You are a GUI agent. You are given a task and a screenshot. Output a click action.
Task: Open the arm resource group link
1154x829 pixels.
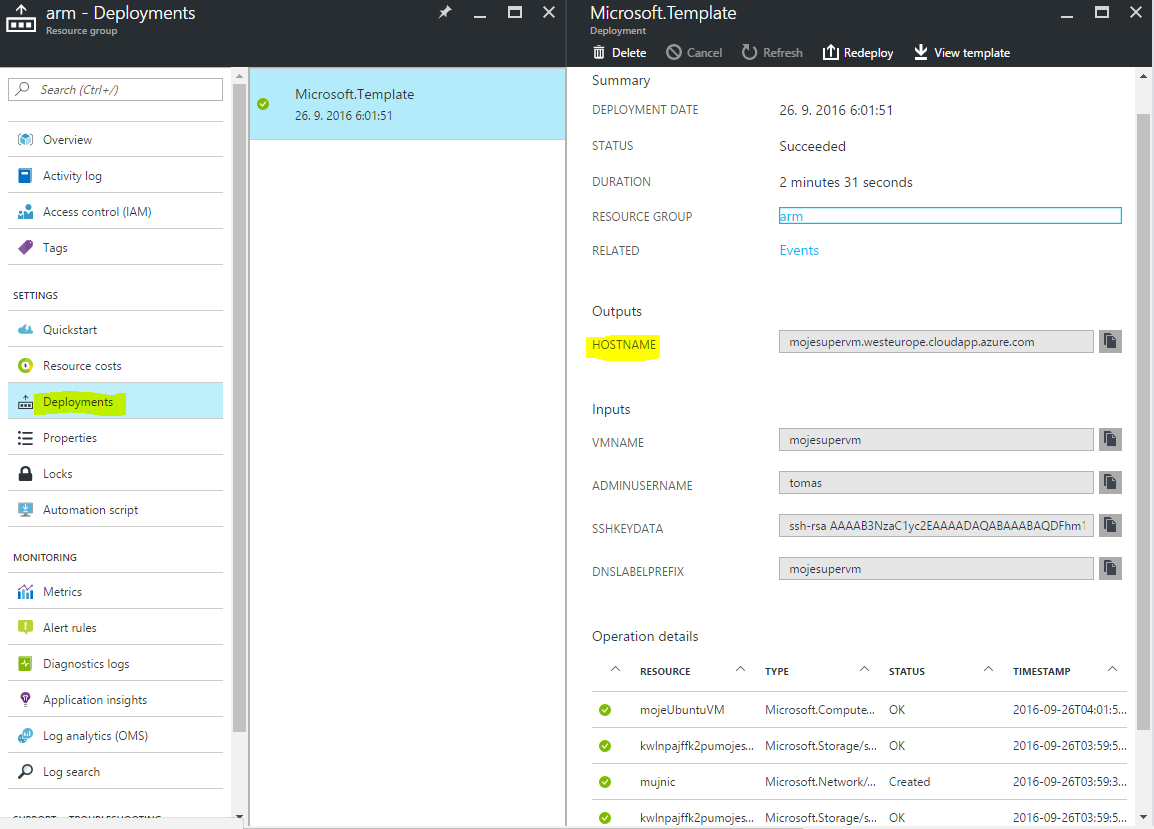791,216
